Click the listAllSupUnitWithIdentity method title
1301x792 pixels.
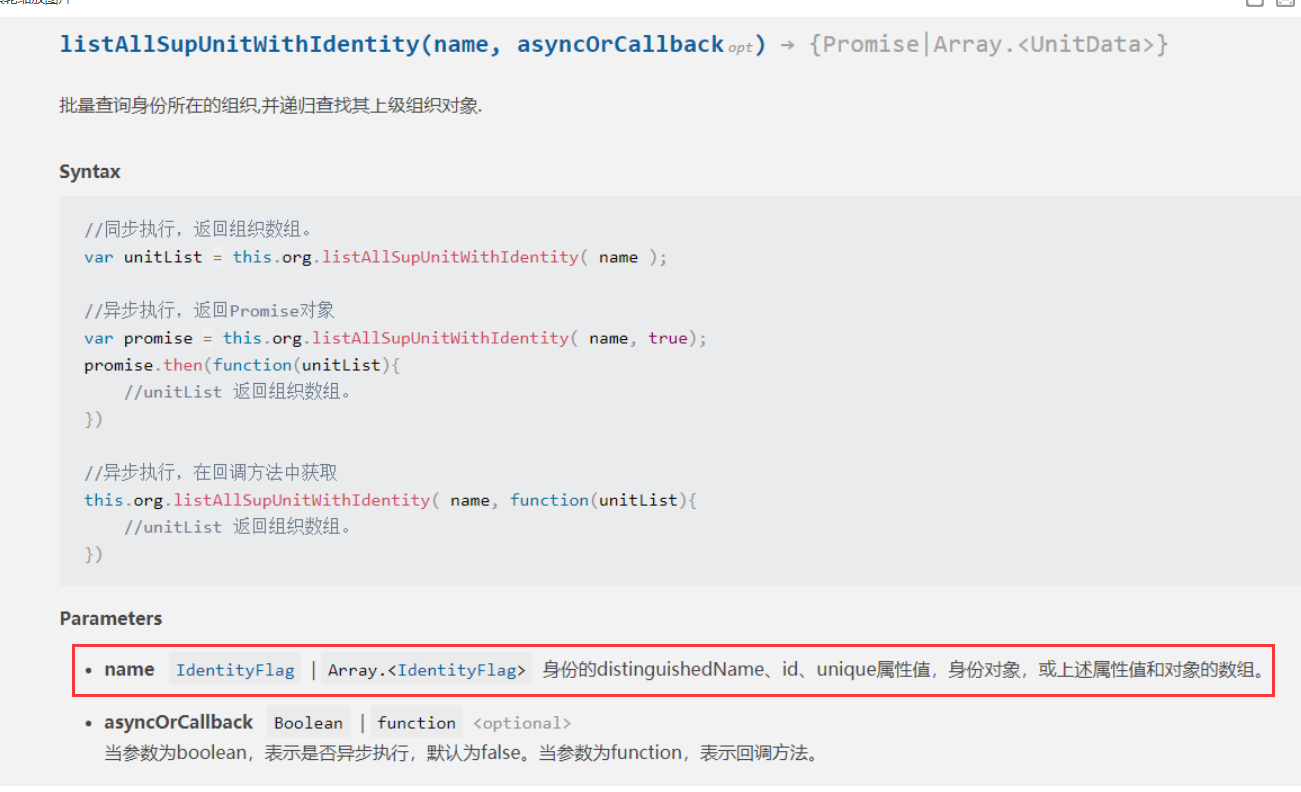[412, 45]
